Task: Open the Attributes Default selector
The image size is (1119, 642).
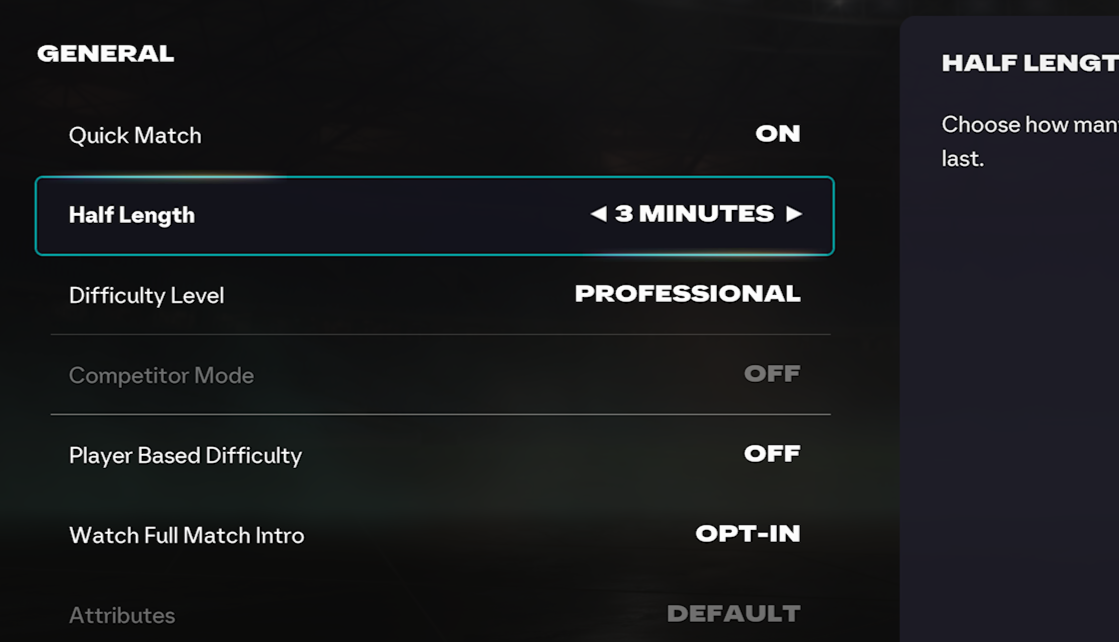Action: (733, 614)
